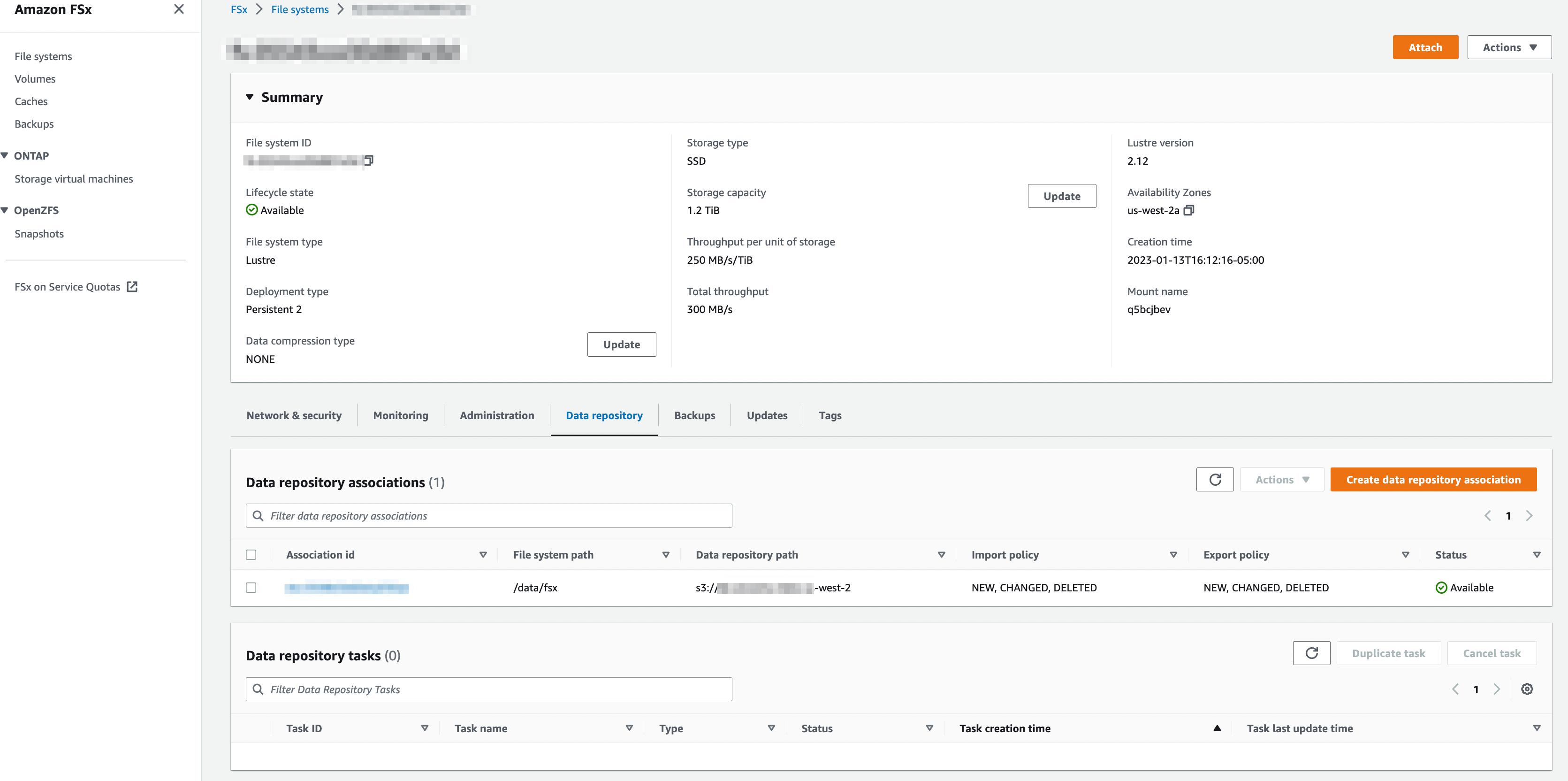1568x781 pixels.
Task: Sort by Task last update time arrow
Action: pyautogui.click(x=1537, y=728)
